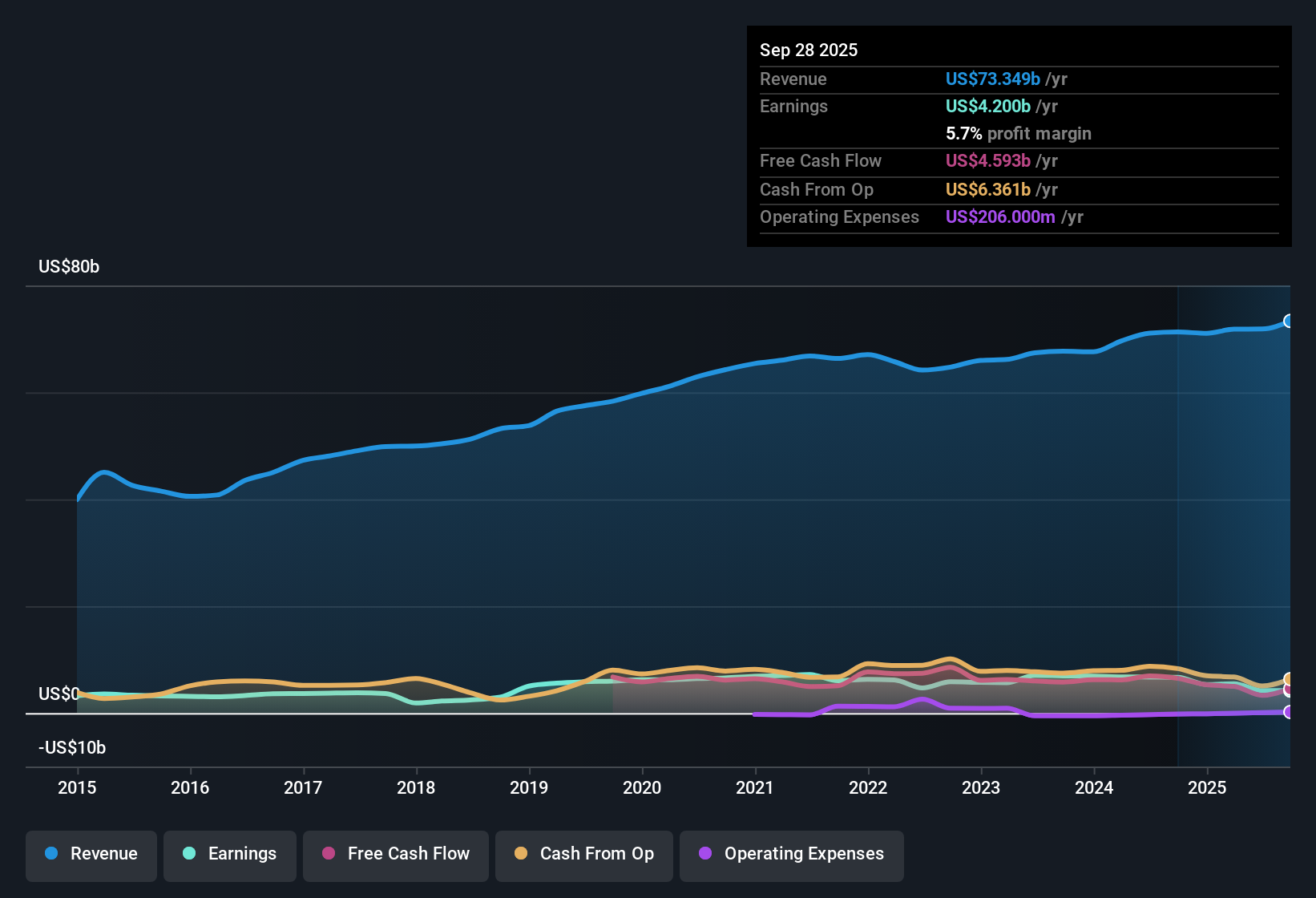Click the 2020 label on the time axis
Viewport: 1316px width, 898px height.
(x=642, y=787)
